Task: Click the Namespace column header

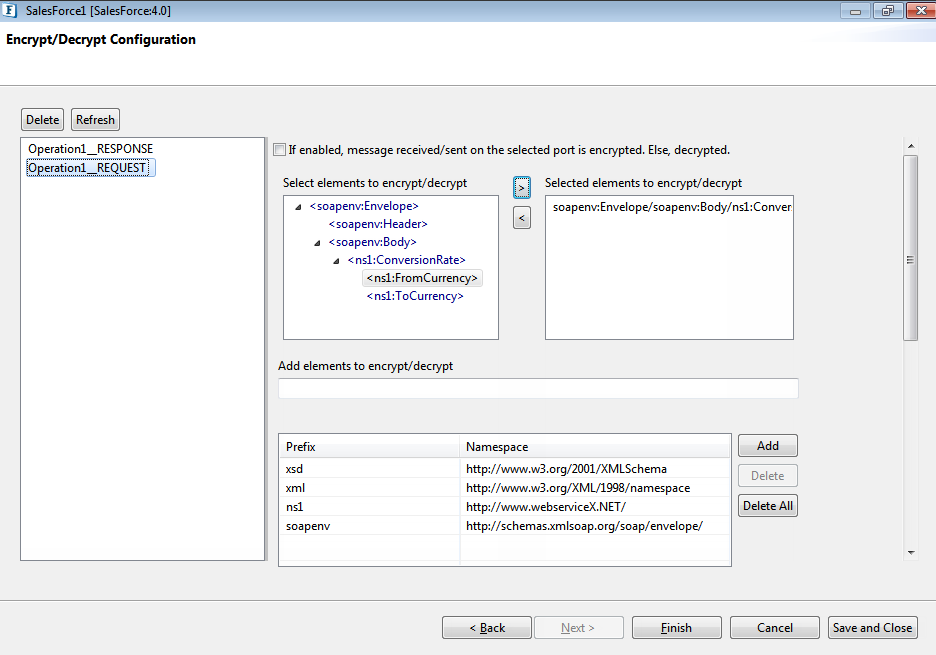Action: pos(595,447)
